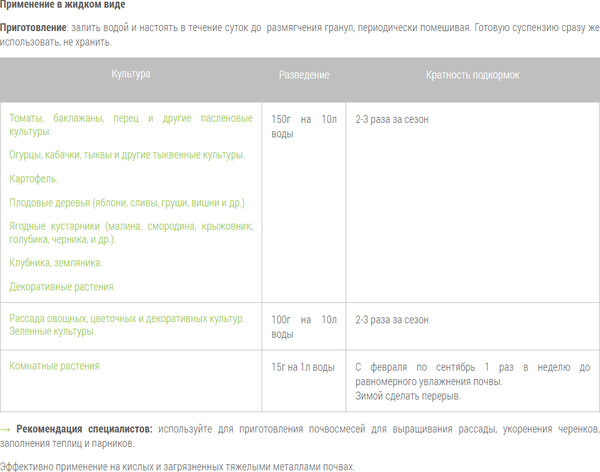Image resolution: width=600 pixels, height=472 pixels.
Task: Click the 150г на 10л воды cell
Action: pos(304,125)
